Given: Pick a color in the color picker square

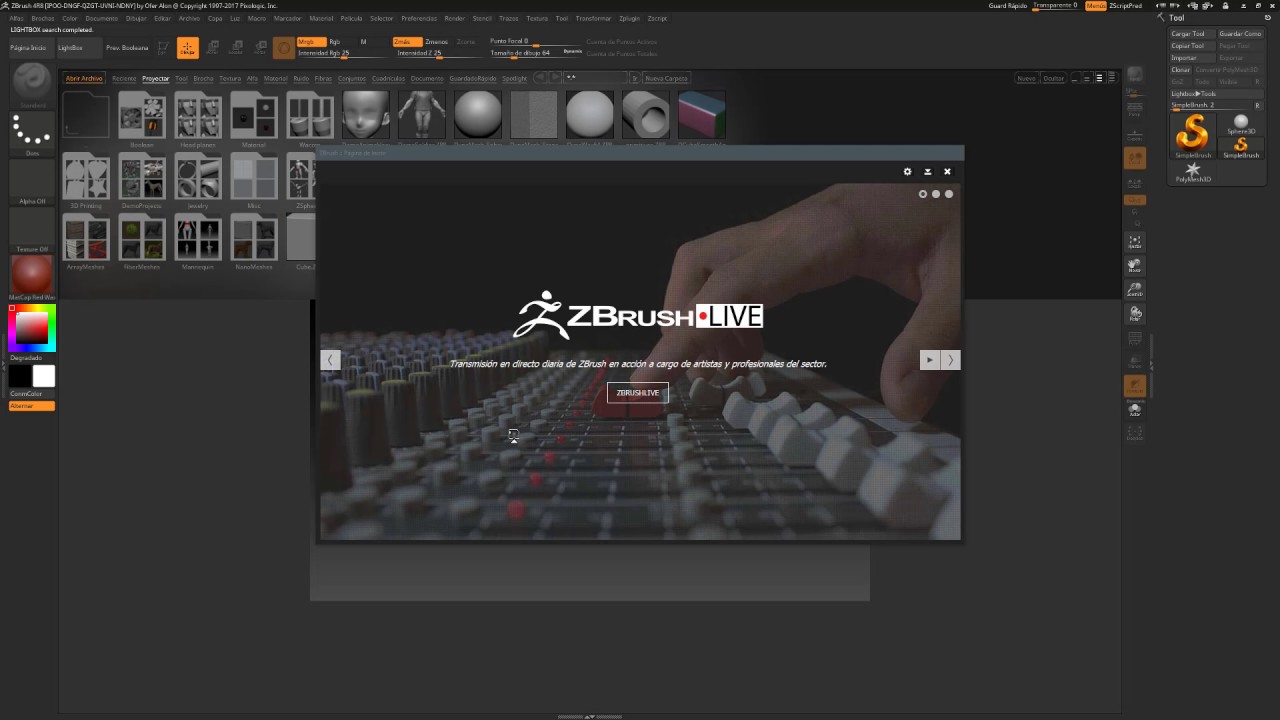Looking at the screenshot, I should (x=31, y=327).
